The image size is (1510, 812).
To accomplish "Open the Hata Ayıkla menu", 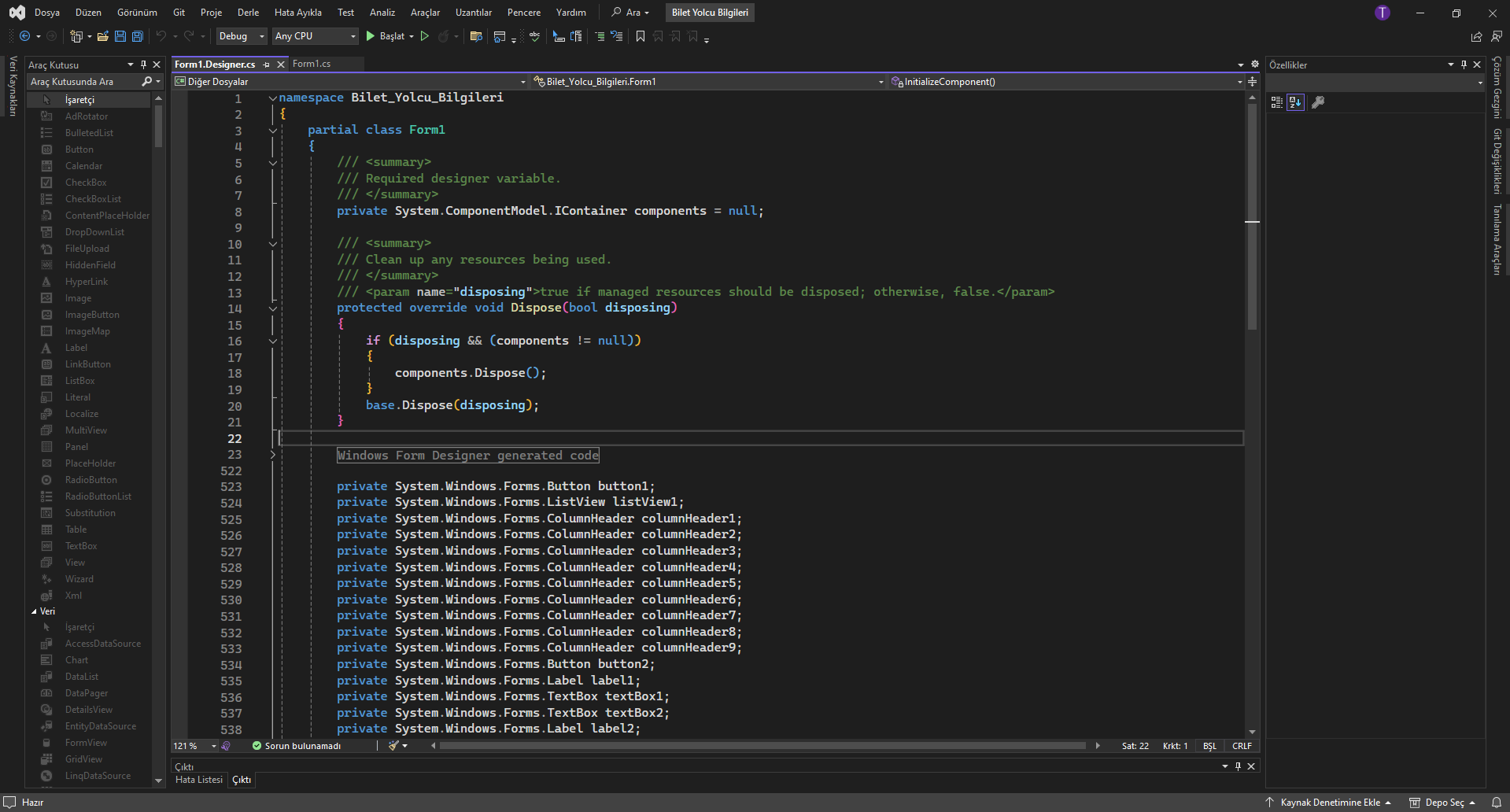I will 297,13.
